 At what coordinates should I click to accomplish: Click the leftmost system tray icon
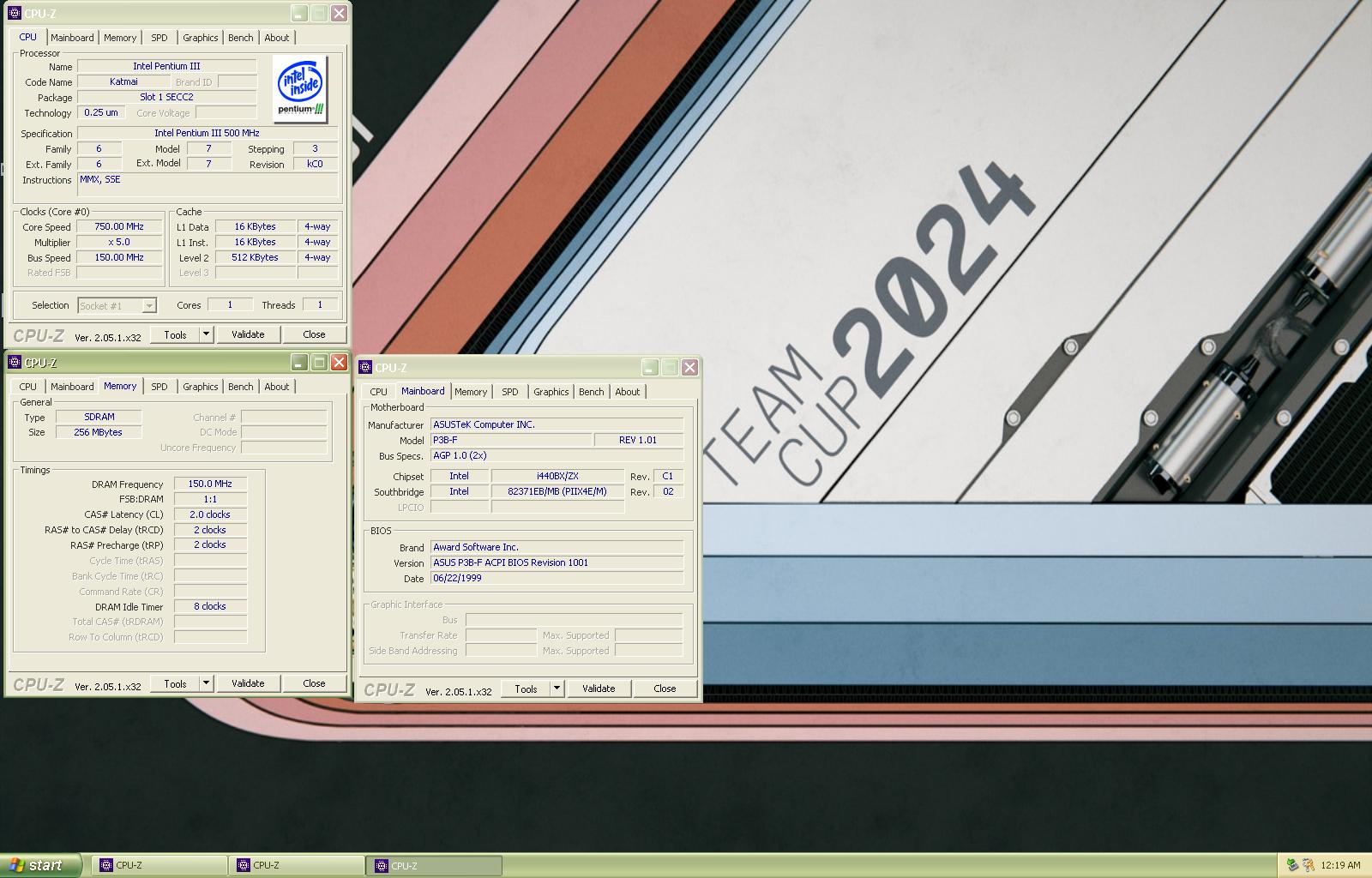(1292, 866)
